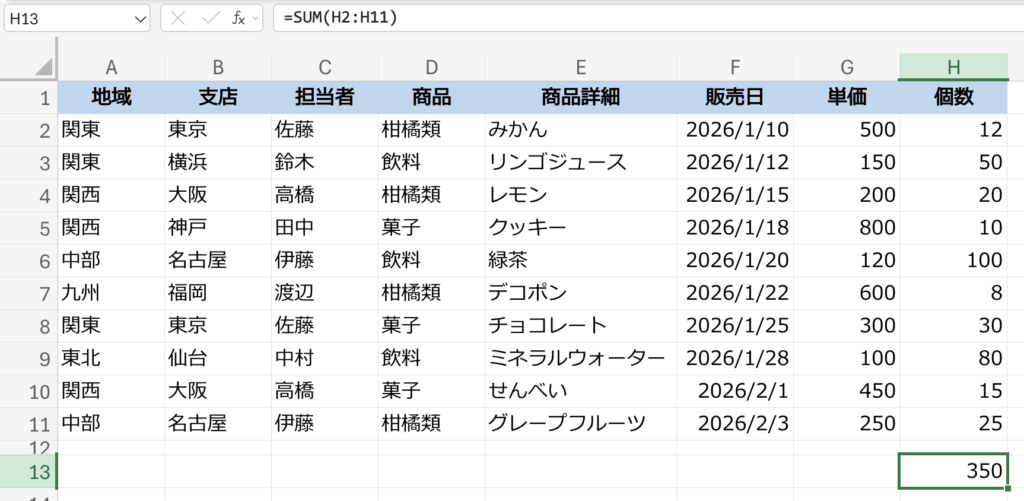This screenshot has width=1024, height=501.
Task: Click the 販売日 header cell
Action: 734,98
